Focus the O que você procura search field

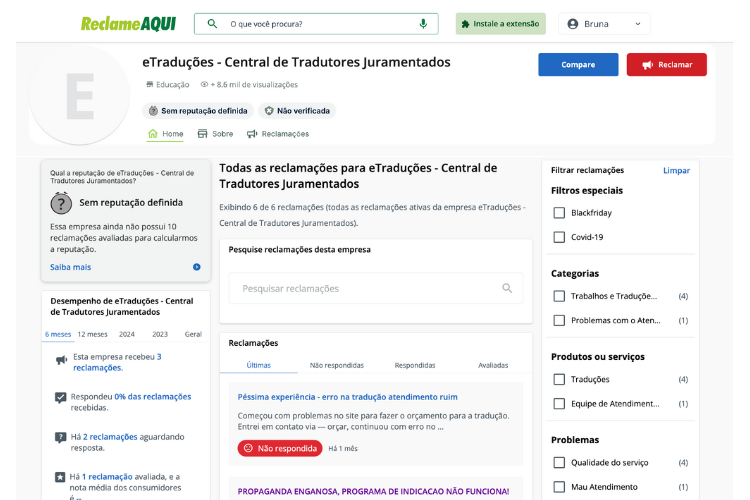(x=317, y=24)
